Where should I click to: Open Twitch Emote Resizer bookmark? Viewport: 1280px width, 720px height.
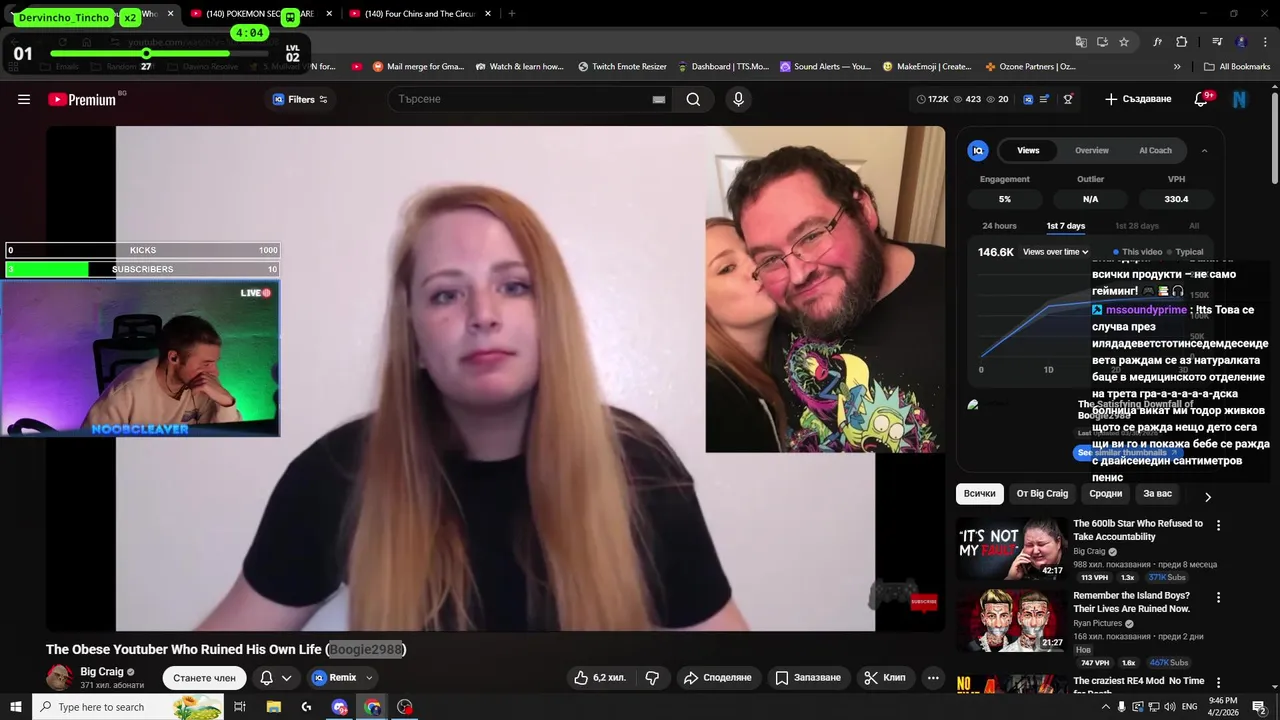(x=622, y=66)
